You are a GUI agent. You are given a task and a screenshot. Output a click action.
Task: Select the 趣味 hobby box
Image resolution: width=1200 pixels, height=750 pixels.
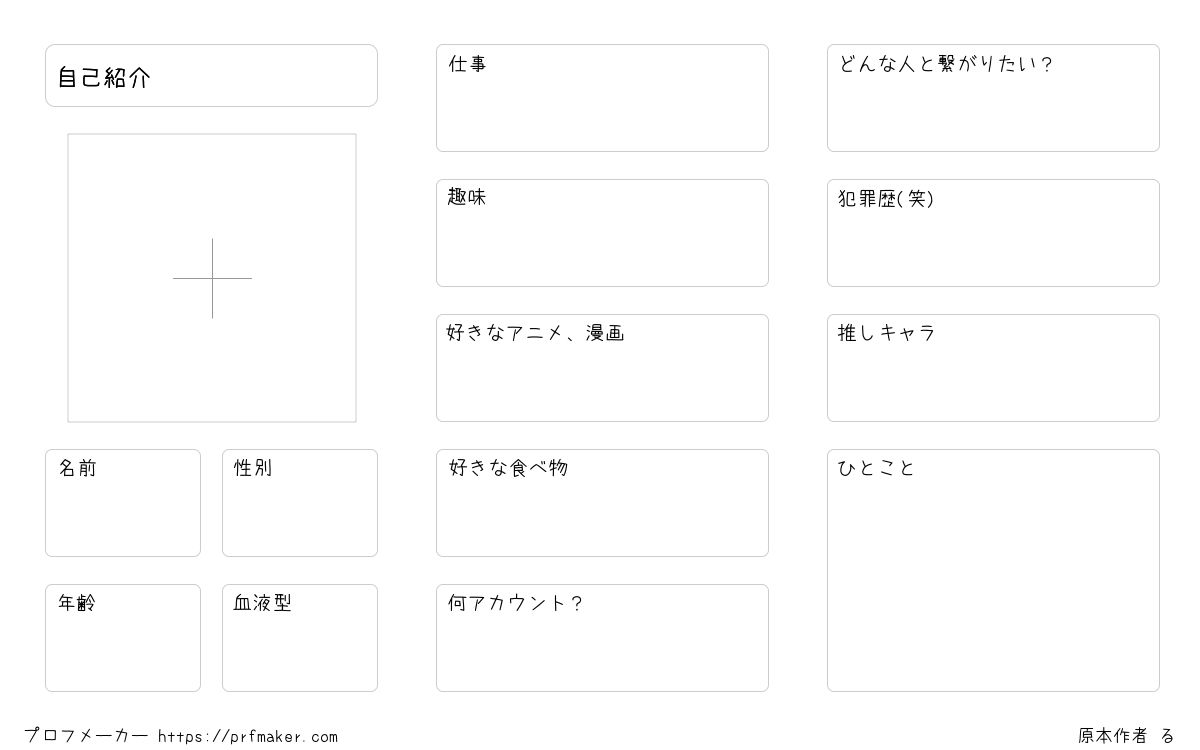[602, 233]
